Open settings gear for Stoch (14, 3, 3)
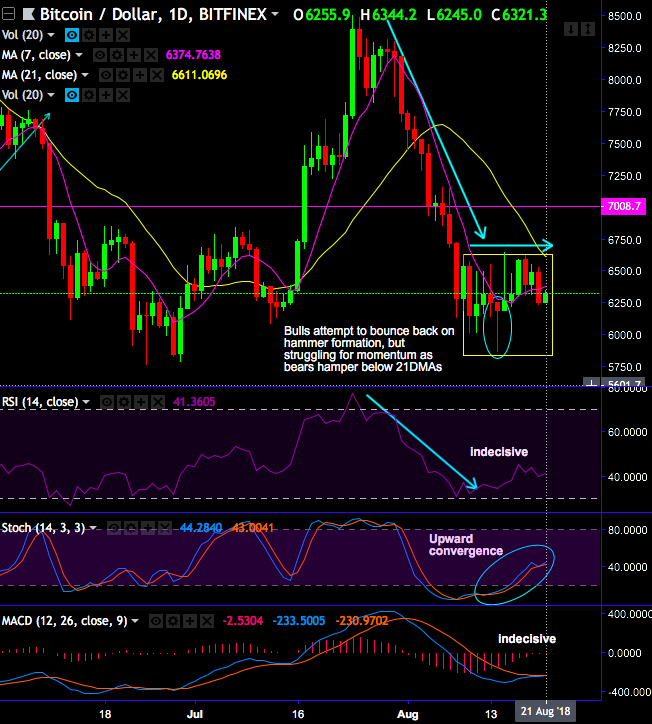The width and height of the screenshot is (652, 724). click(131, 528)
